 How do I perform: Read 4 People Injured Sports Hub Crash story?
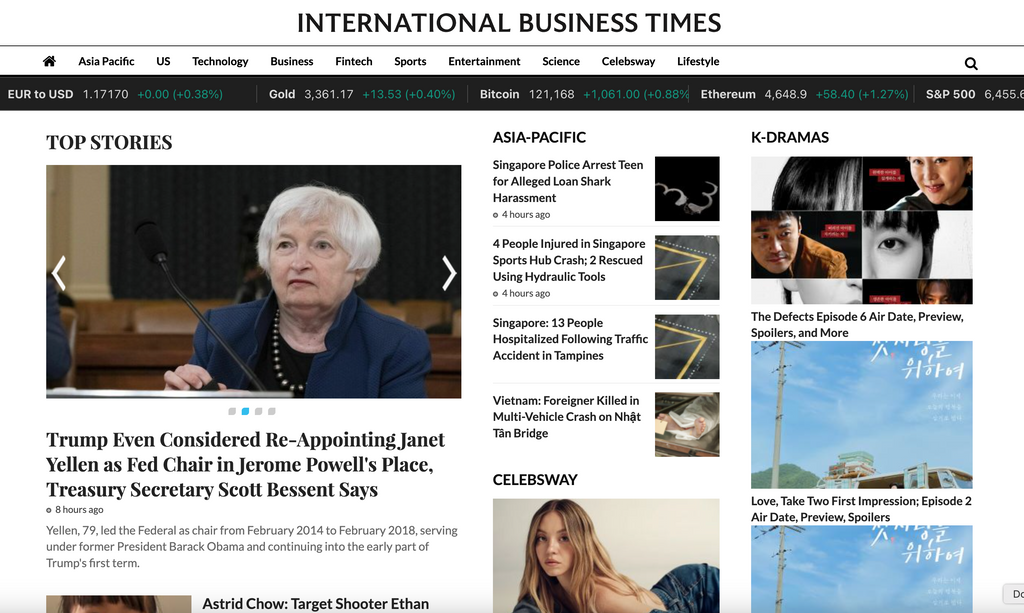(x=569, y=260)
